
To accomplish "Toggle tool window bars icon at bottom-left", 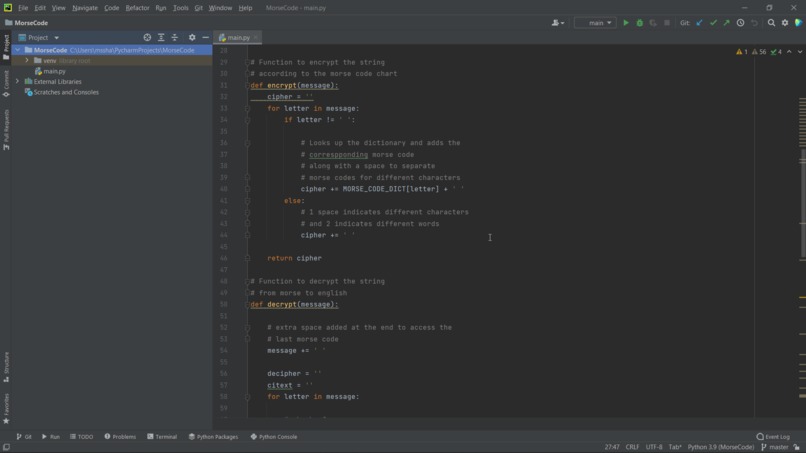I will point(6,447).
